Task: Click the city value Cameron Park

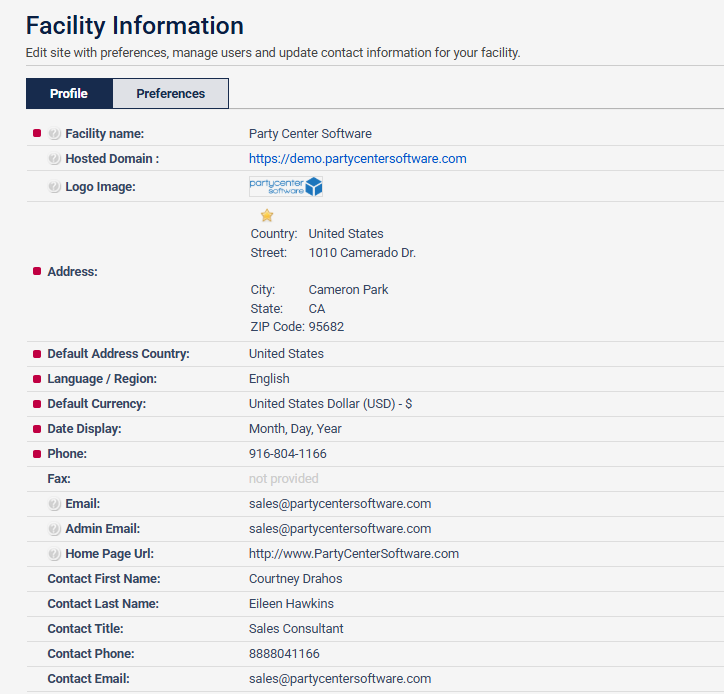Action: (x=348, y=290)
